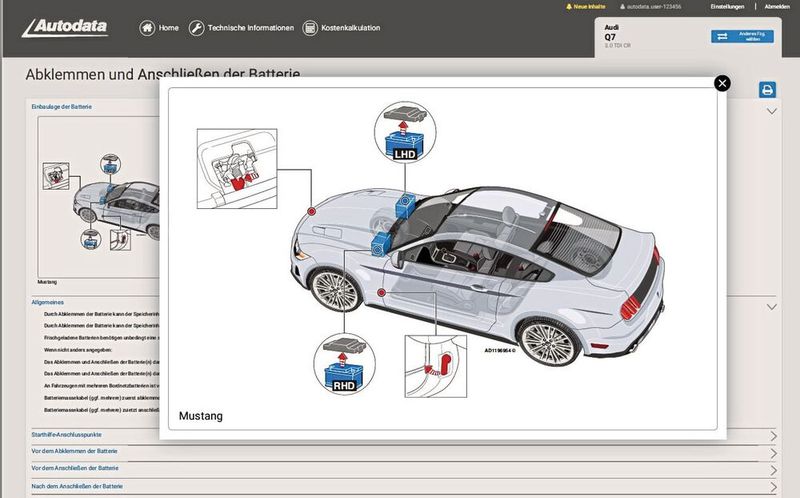Click the 'Batteriemassekabel (ggf. mehrere) zuletzt' line
The height and width of the screenshot is (498, 800).
pyautogui.click(x=102, y=410)
